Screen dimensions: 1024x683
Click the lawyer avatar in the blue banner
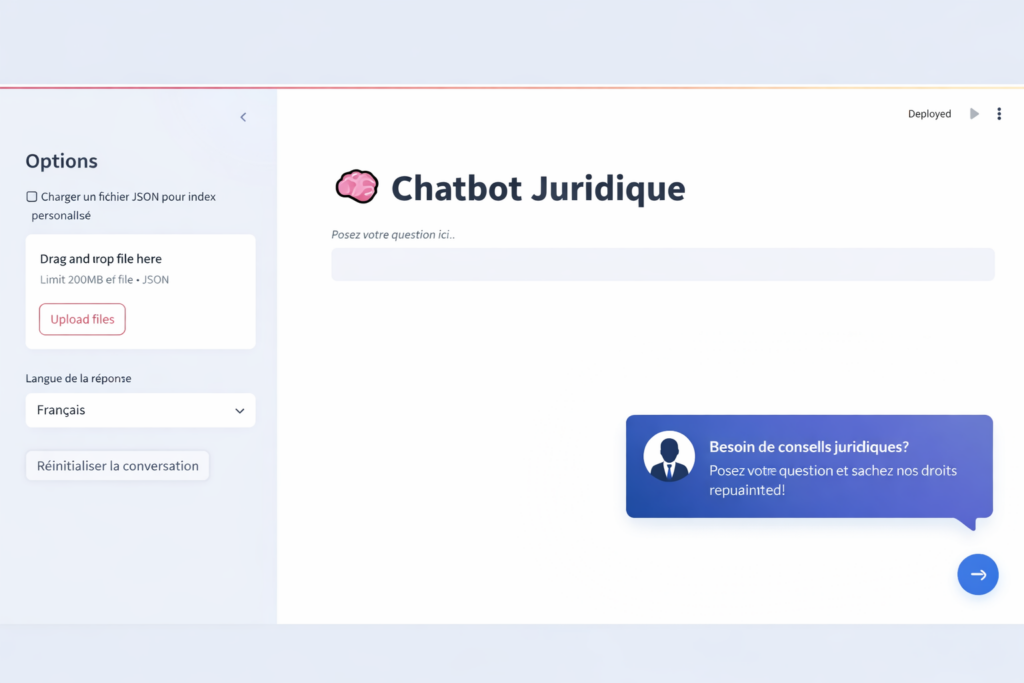coord(668,456)
